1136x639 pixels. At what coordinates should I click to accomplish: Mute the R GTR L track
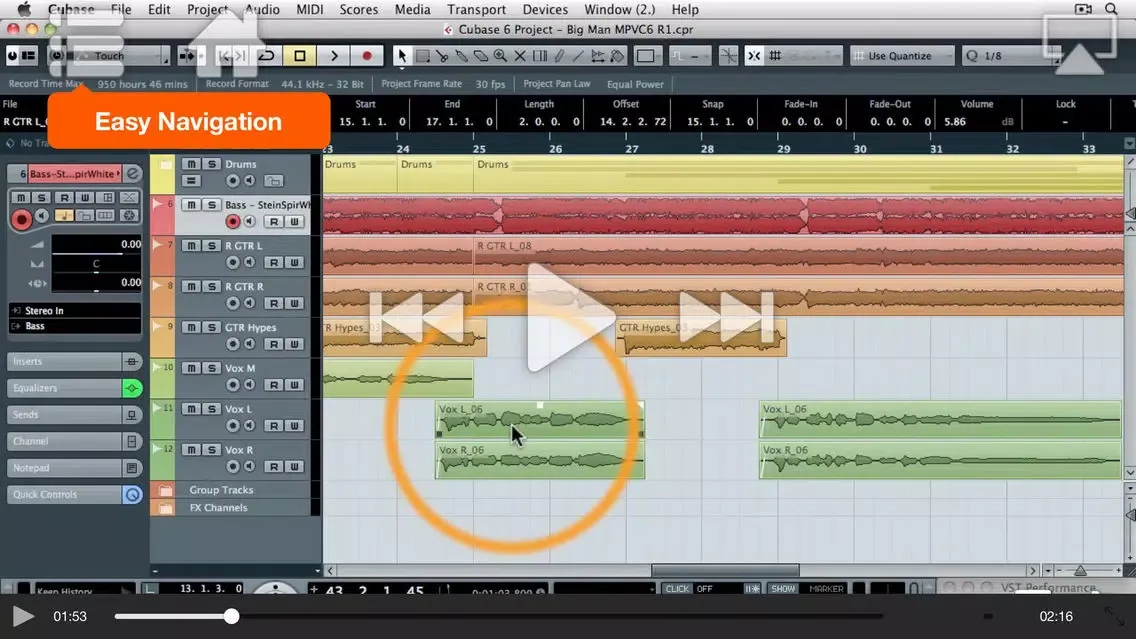(x=191, y=246)
